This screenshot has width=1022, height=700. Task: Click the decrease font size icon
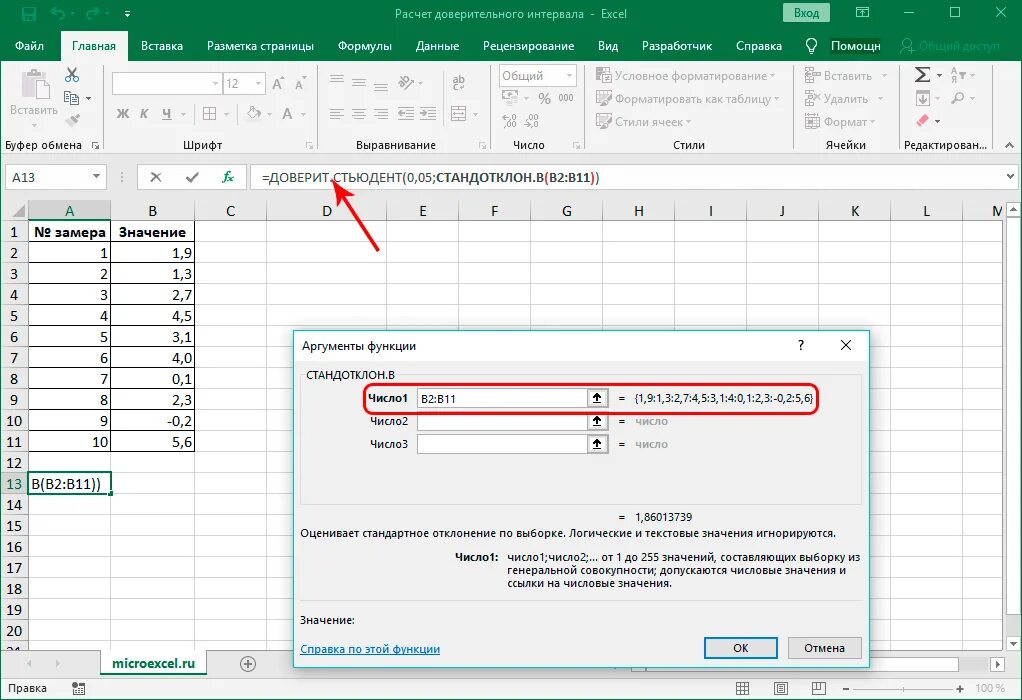pos(300,83)
